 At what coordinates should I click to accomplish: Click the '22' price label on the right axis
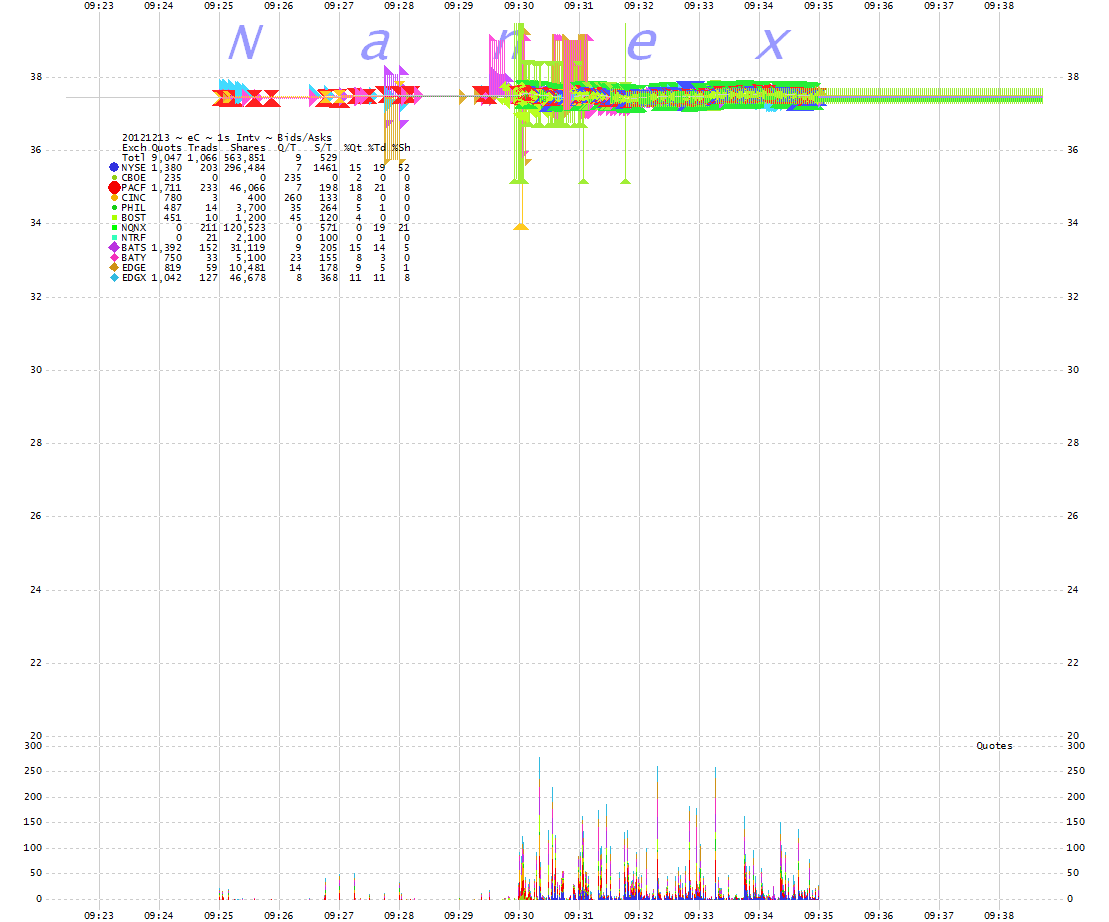[x=1073, y=663]
